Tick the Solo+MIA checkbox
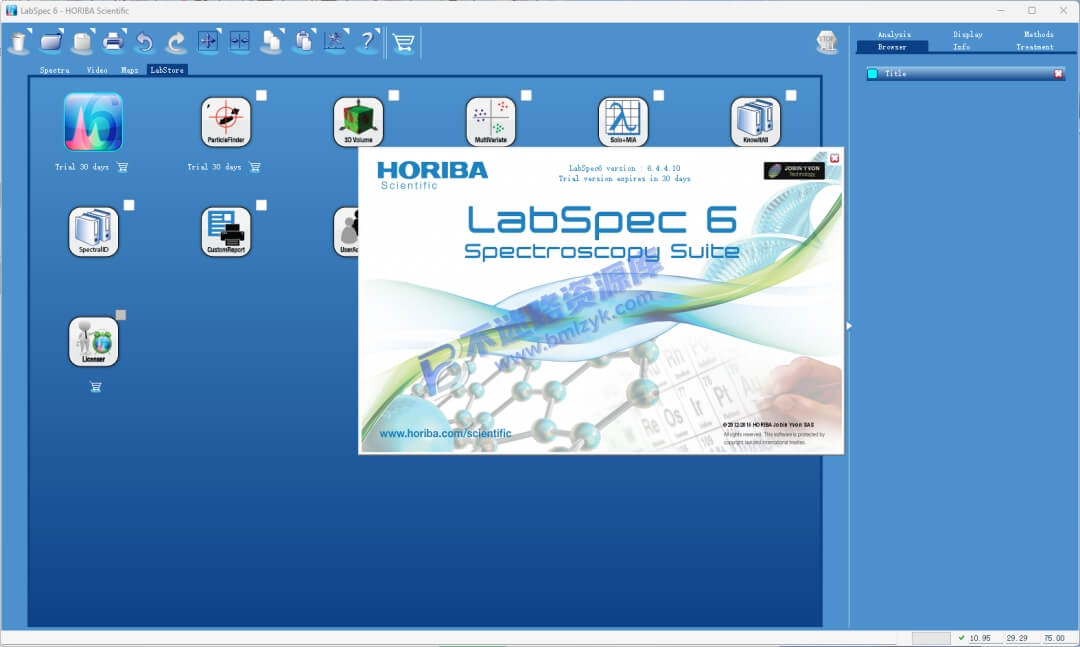Viewport: 1080px width, 647px height. [x=658, y=96]
